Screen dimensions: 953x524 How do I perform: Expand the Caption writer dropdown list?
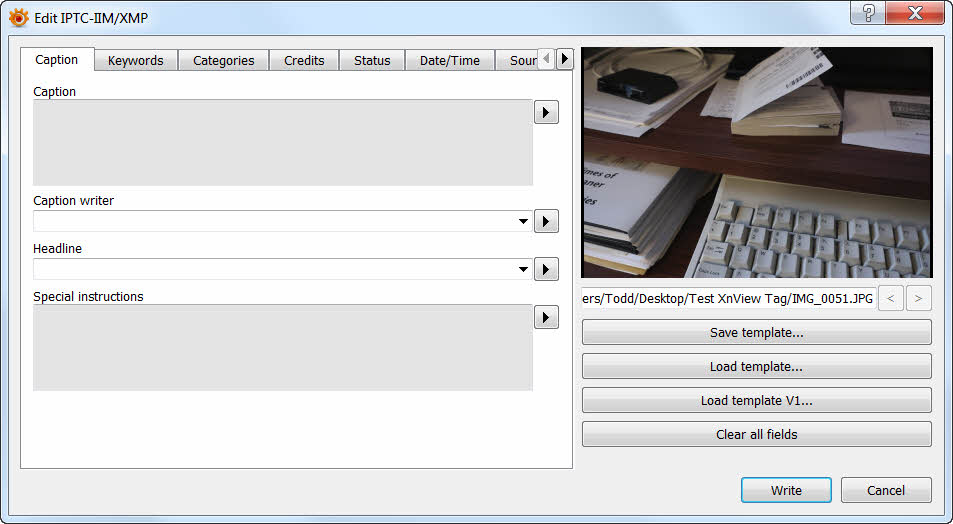pyautogui.click(x=523, y=221)
